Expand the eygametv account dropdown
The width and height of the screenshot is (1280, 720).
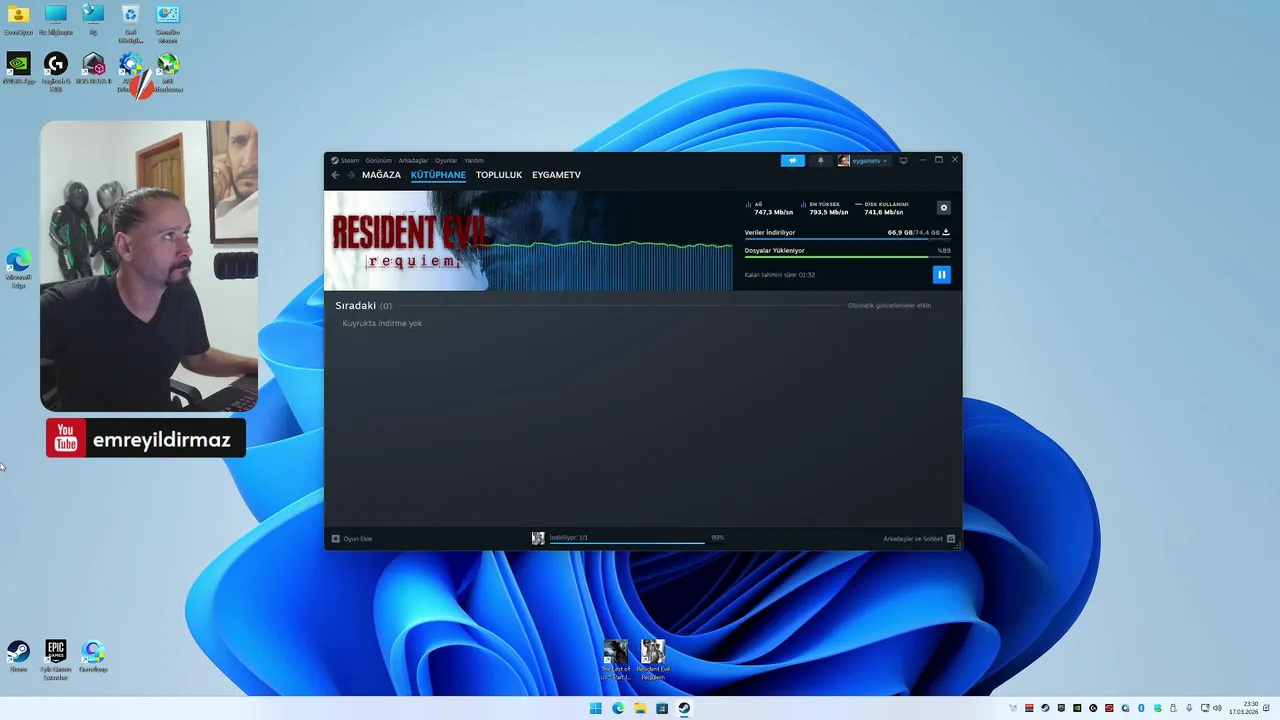point(863,160)
